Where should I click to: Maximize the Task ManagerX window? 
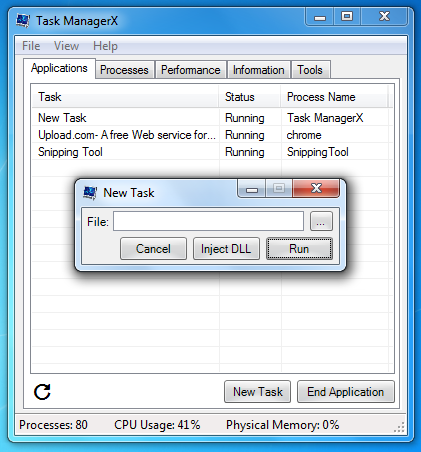pyautogui.click(x=347, y=16)
